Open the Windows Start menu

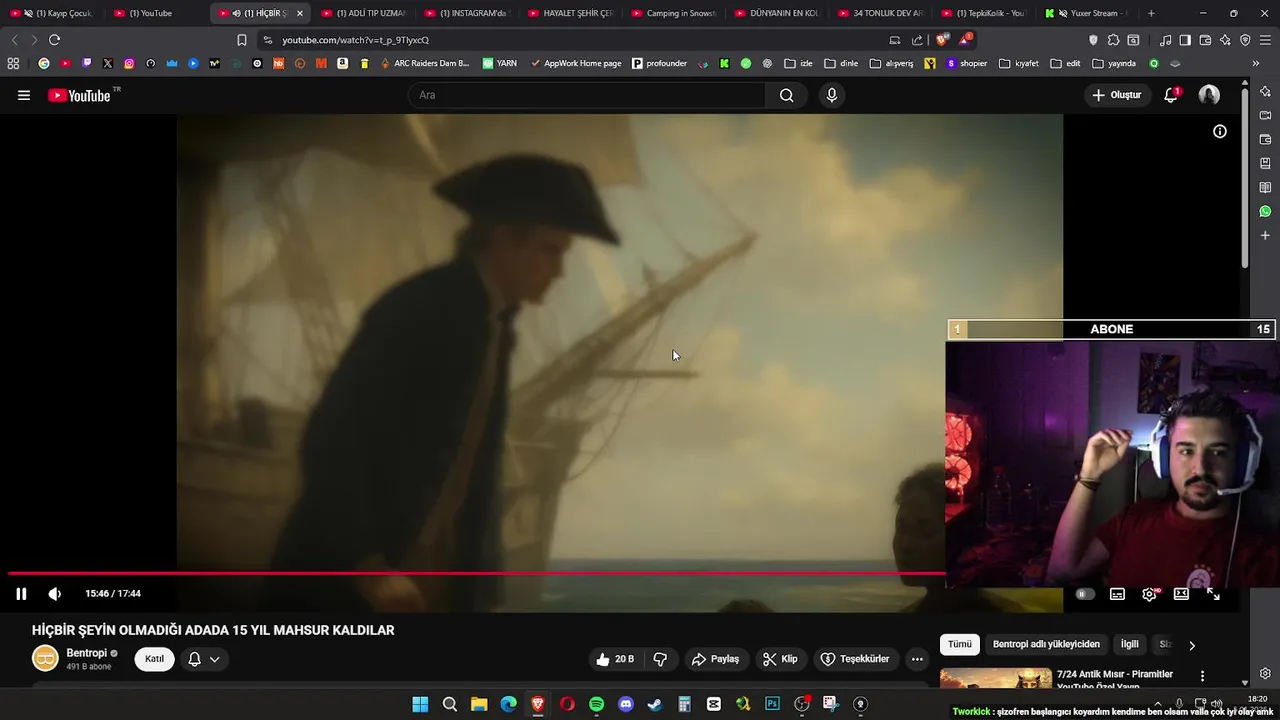(420, 704)
